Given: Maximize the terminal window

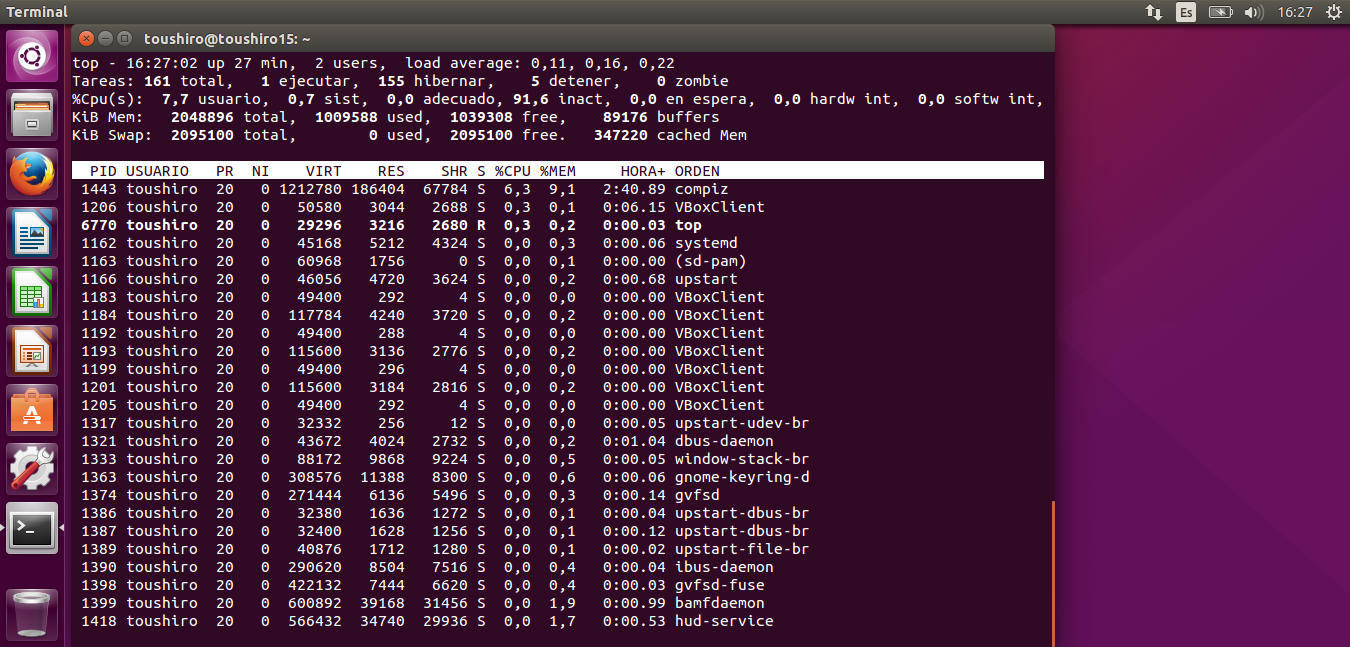Looking at the screenshot, I should point(124,39).
